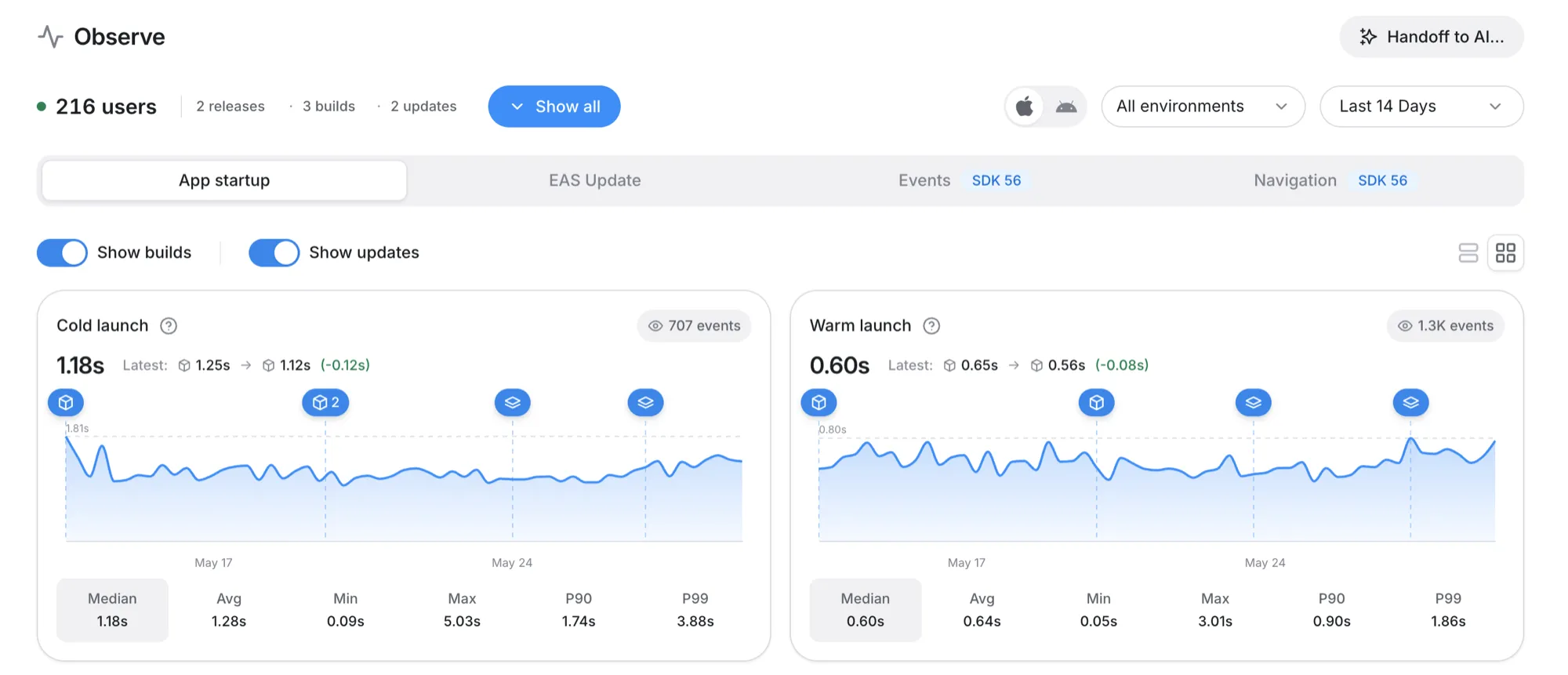
Task: Select P90 stat in Cold launch card
Action: [579, 610]
